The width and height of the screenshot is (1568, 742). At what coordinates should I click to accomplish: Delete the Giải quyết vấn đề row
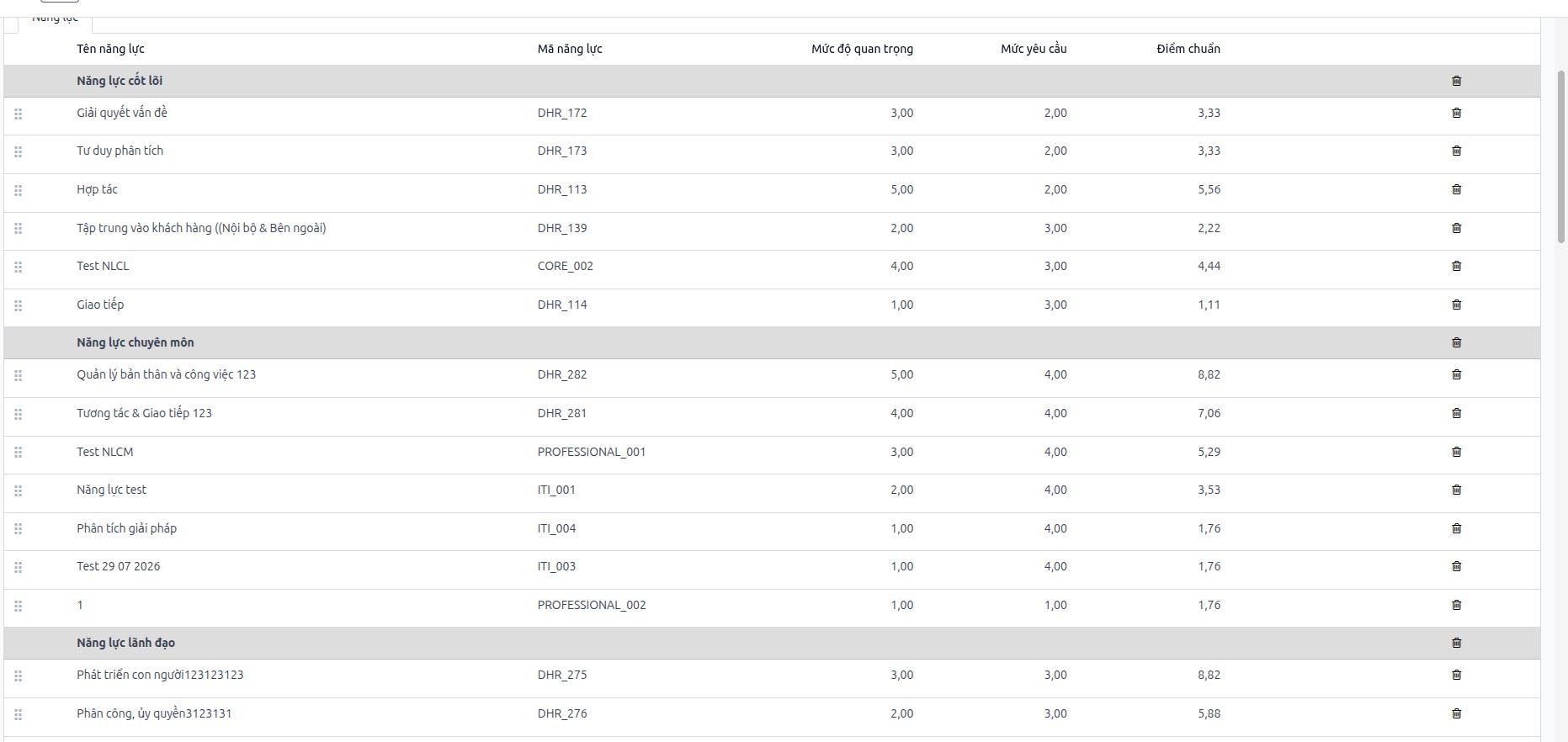pyautogui.click(x=1456, y=113)
